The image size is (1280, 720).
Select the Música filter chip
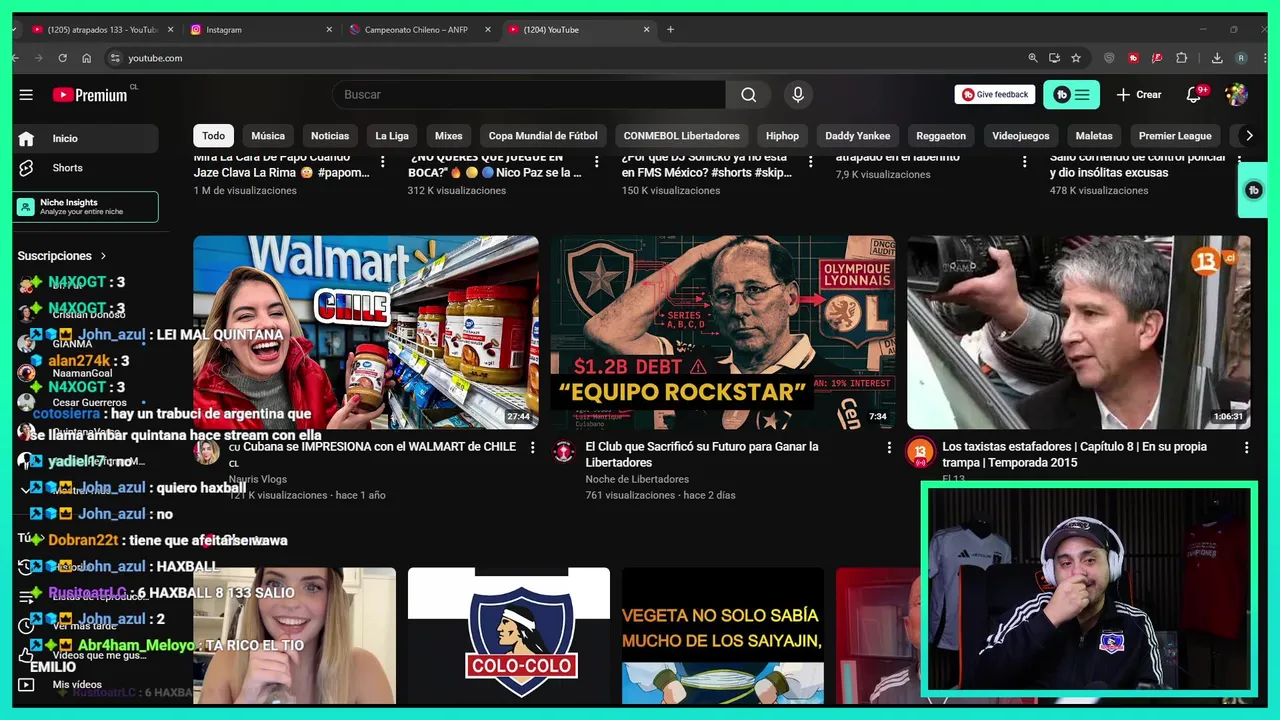click(x=268, y=136)
